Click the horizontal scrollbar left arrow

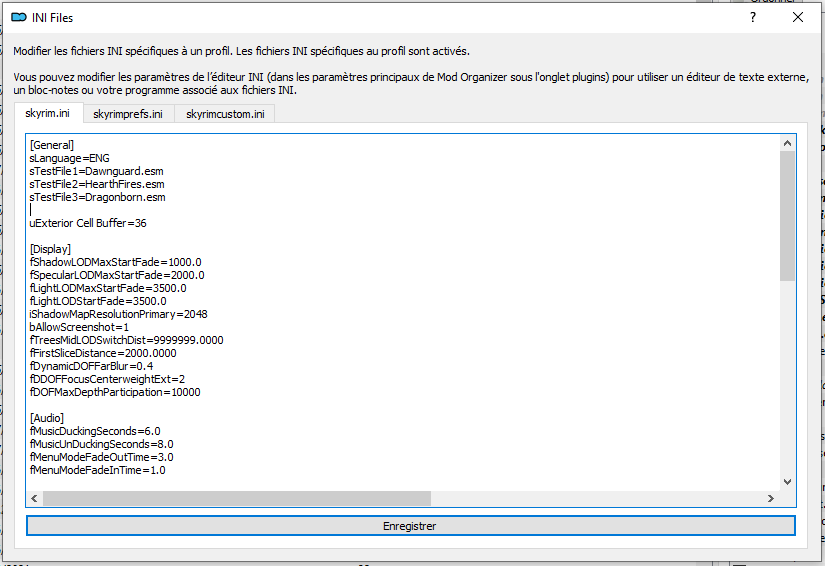pyautogui.click(x=35, y=498)
